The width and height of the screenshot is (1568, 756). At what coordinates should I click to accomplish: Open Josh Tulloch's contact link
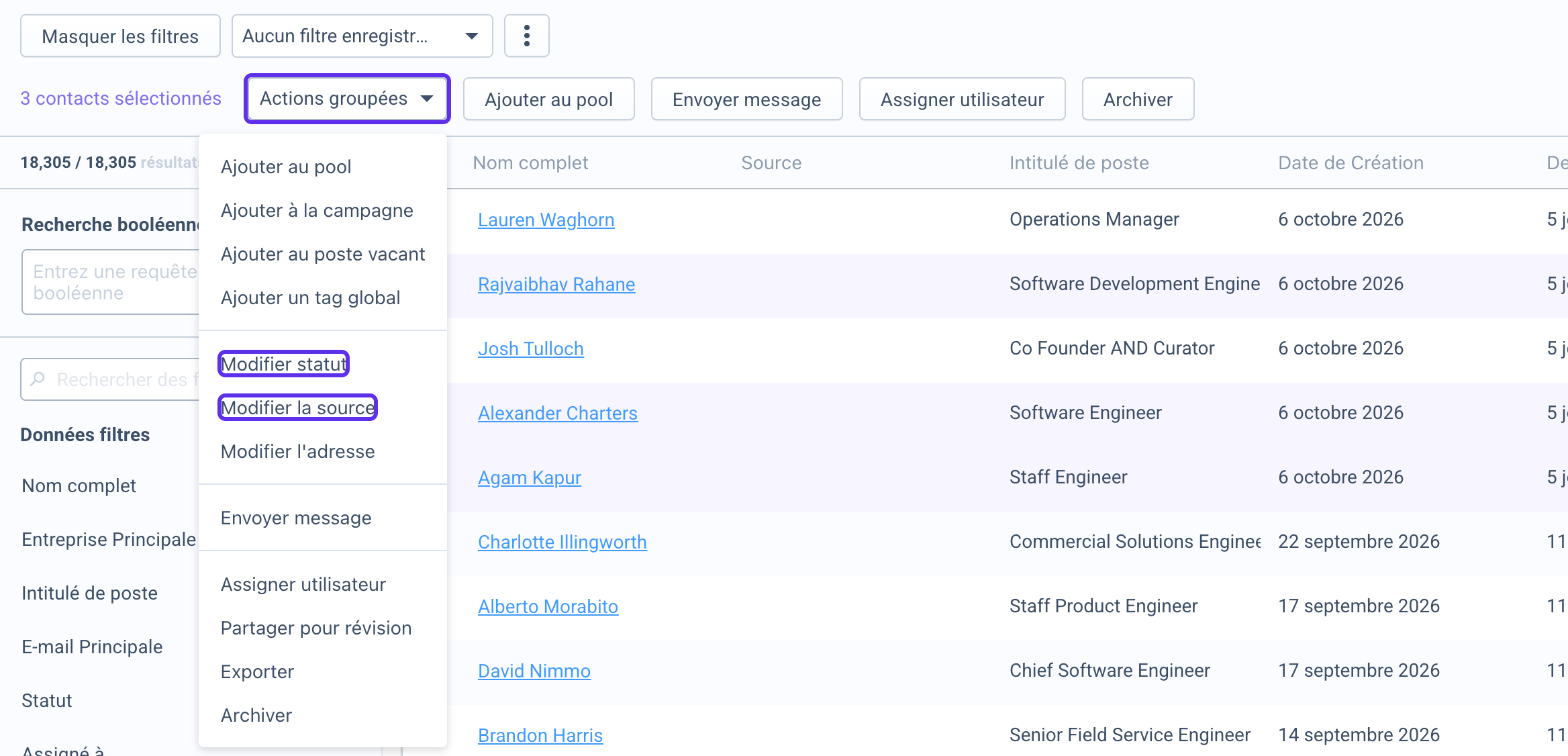pyautogui.click(x=531, y=349)
